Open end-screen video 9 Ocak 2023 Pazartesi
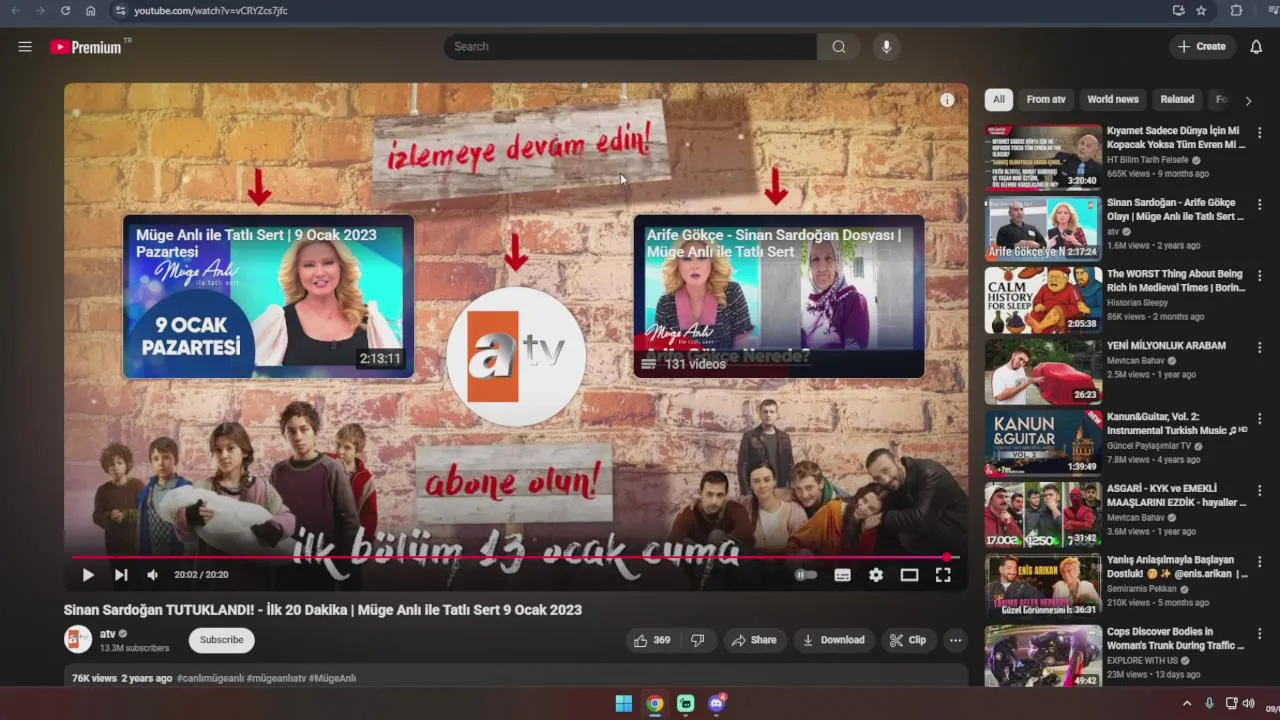 click(x=268, y=296)
